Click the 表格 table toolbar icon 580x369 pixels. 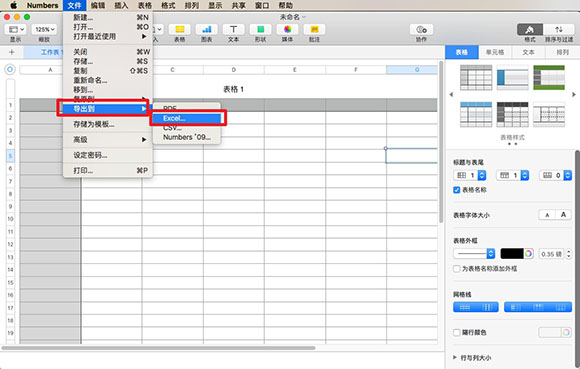point(180,30)
